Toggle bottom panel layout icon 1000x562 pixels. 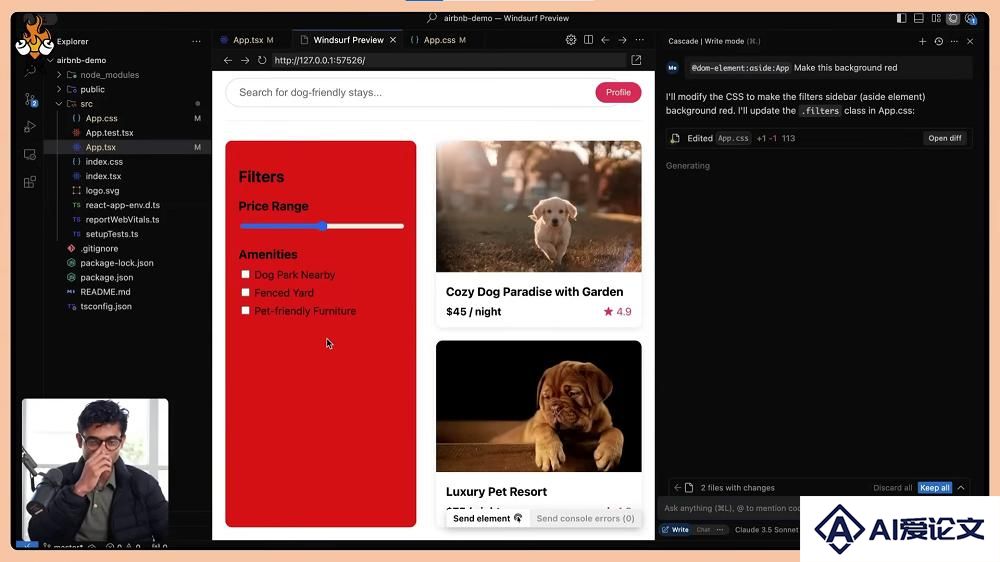tap(918, 18)
